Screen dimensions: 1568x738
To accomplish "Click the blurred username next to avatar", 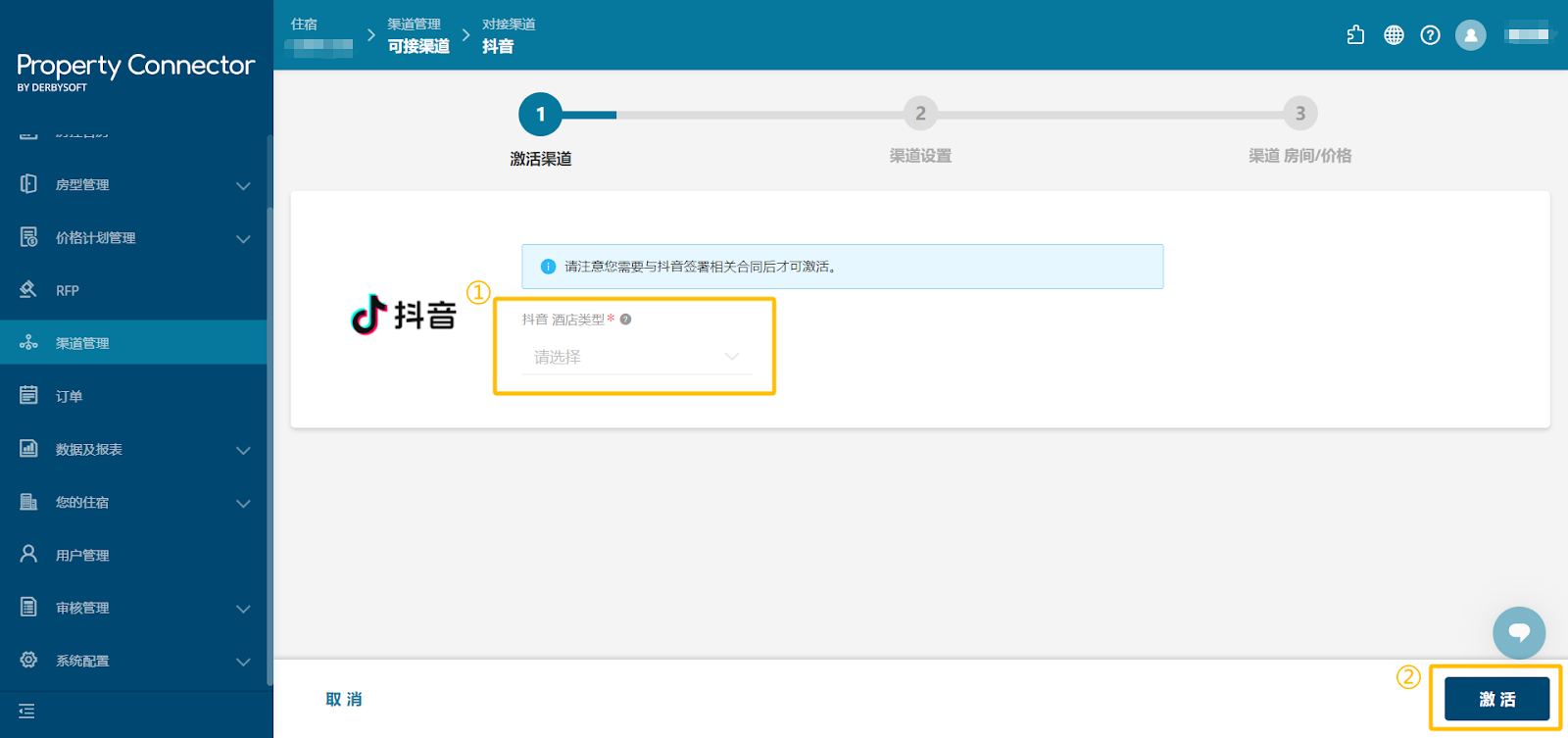I will (x=1528, y=35).
